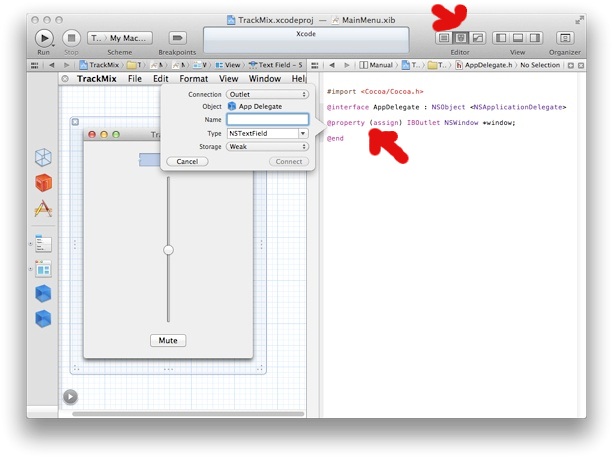Screen dimensions: 613x458
Task: Toggle the Breakpoints button
Action: 177,38
